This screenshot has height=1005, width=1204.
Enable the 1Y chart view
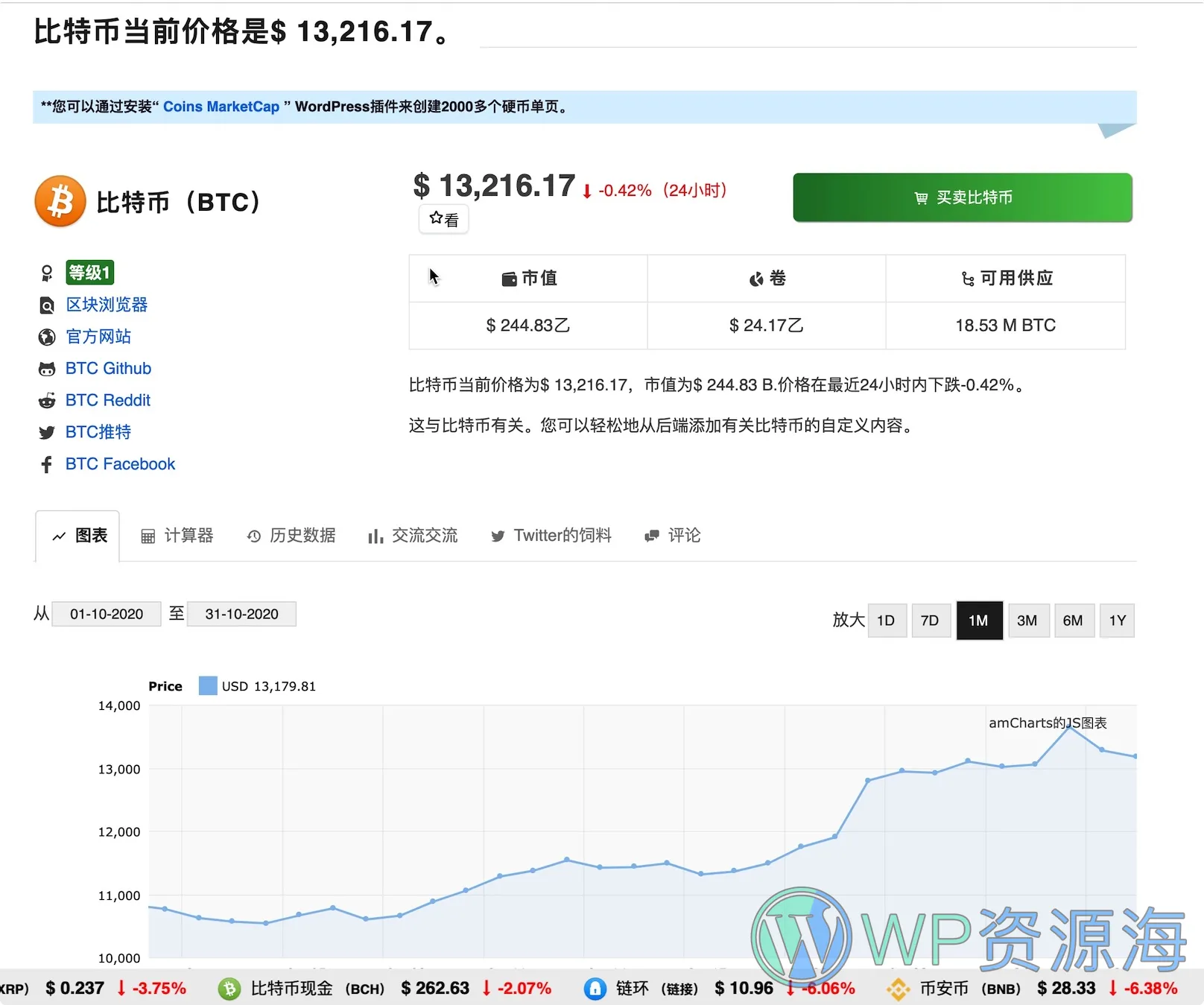tap(1117, 620)
